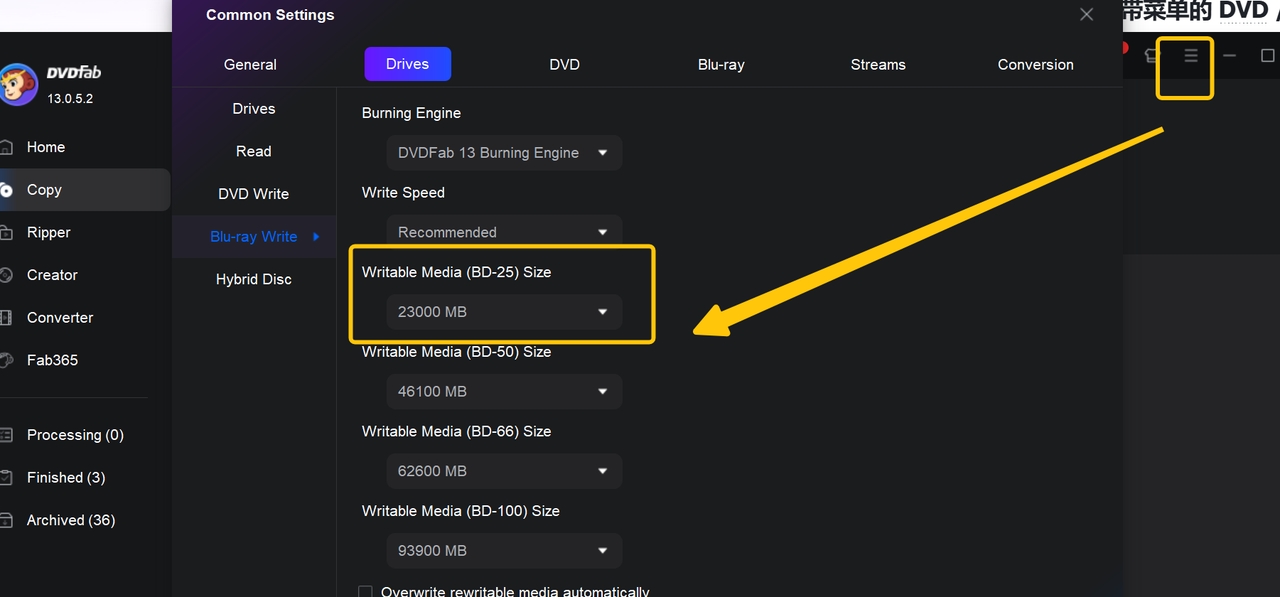This screenshot has height=597, width=1280.
Task: Switch to the DVD settings tab
Action: (x=564, y=64)
